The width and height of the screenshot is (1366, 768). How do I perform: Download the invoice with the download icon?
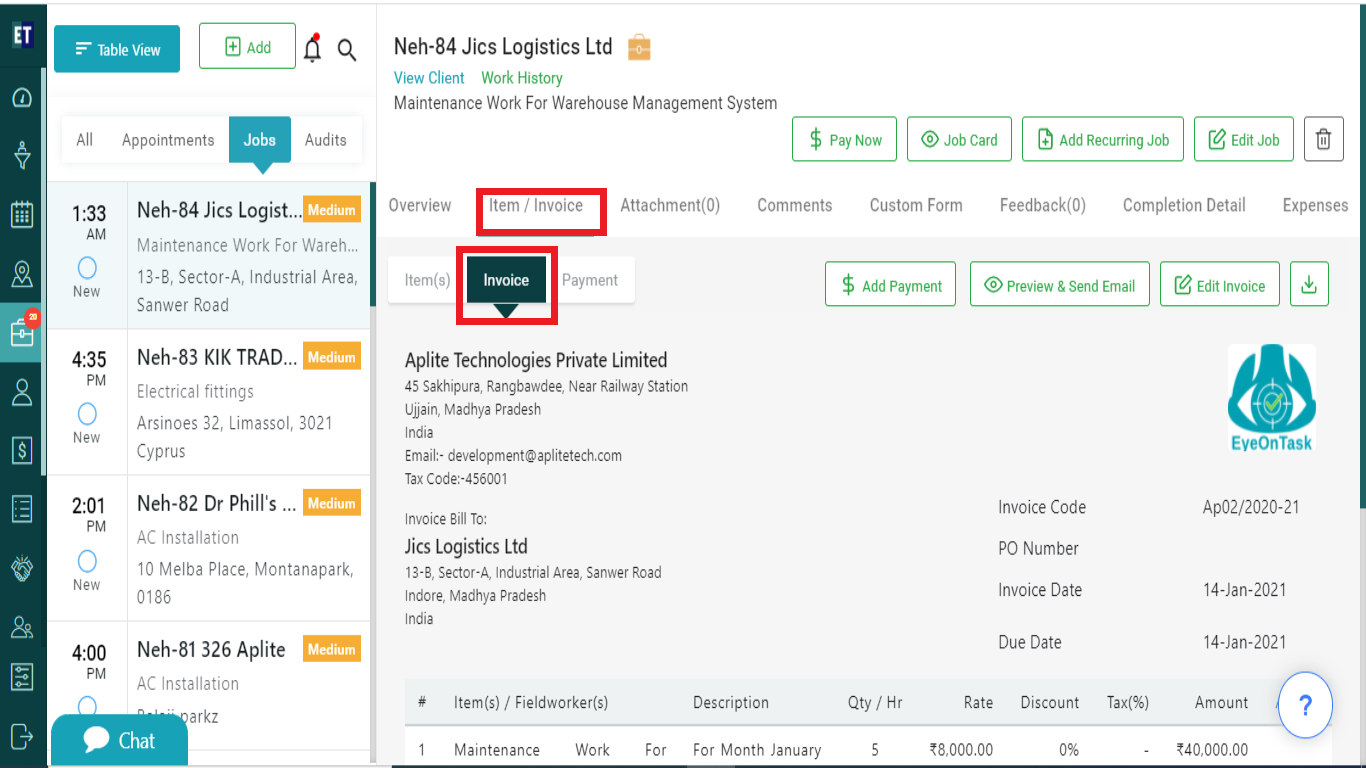[1309, 284]
